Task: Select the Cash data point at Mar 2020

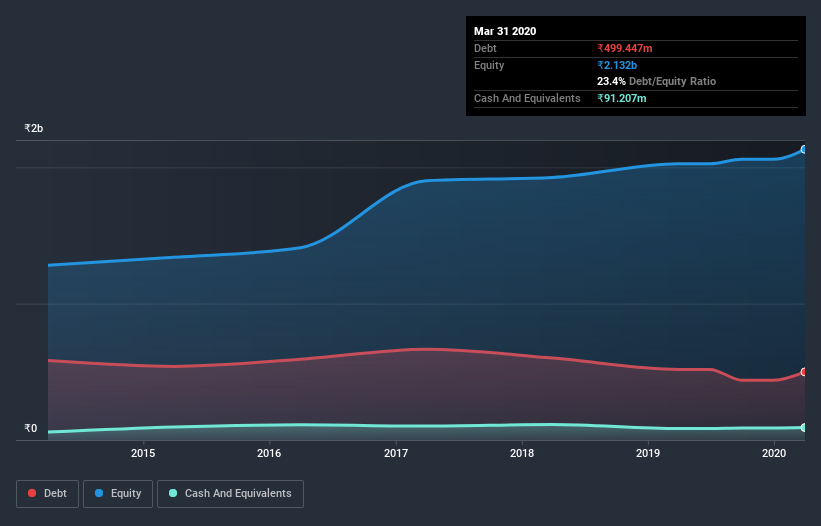Action: pyautogui.click(x=804, y=428)
